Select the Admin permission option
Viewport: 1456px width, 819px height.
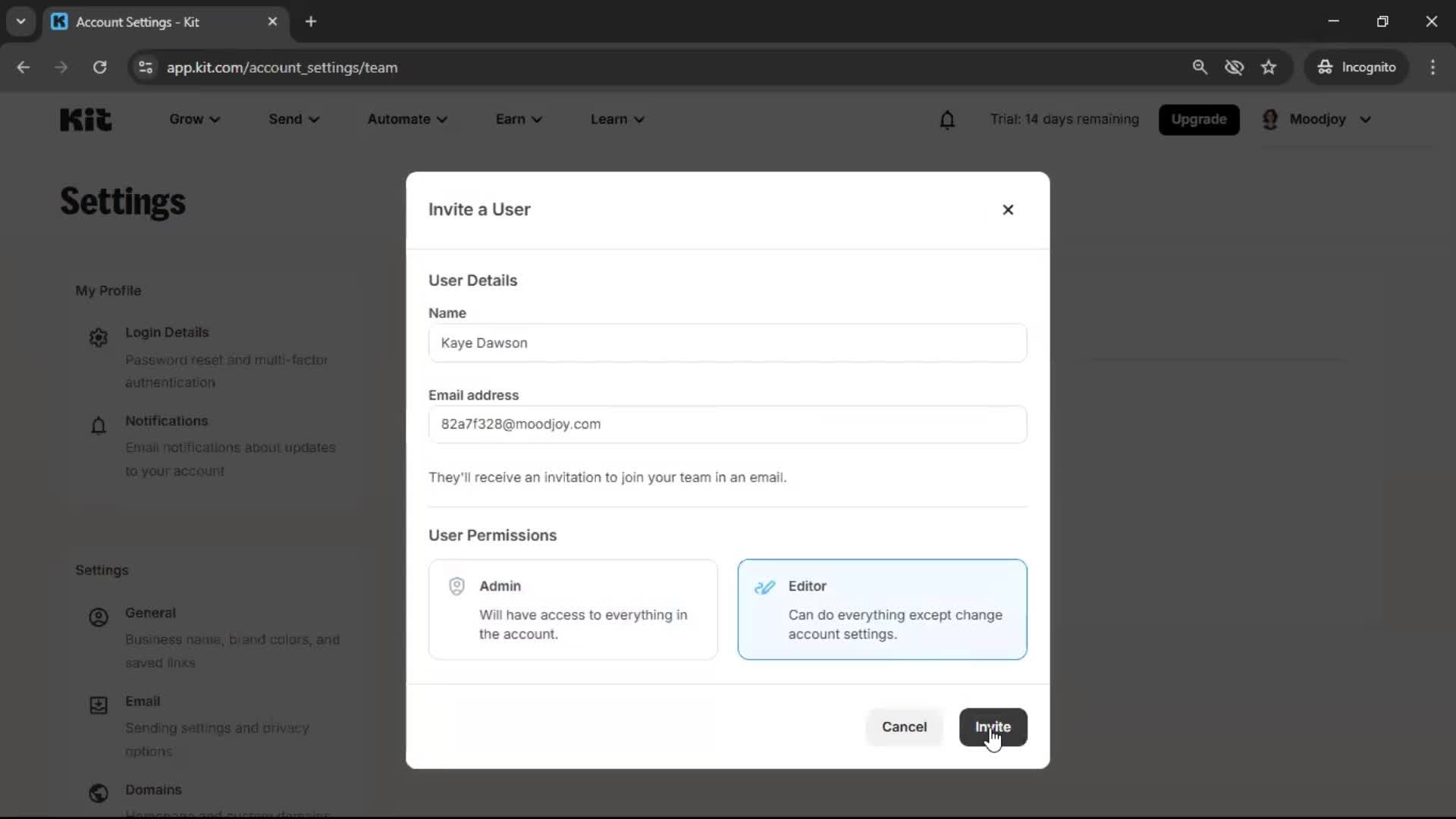click(573, 609)
